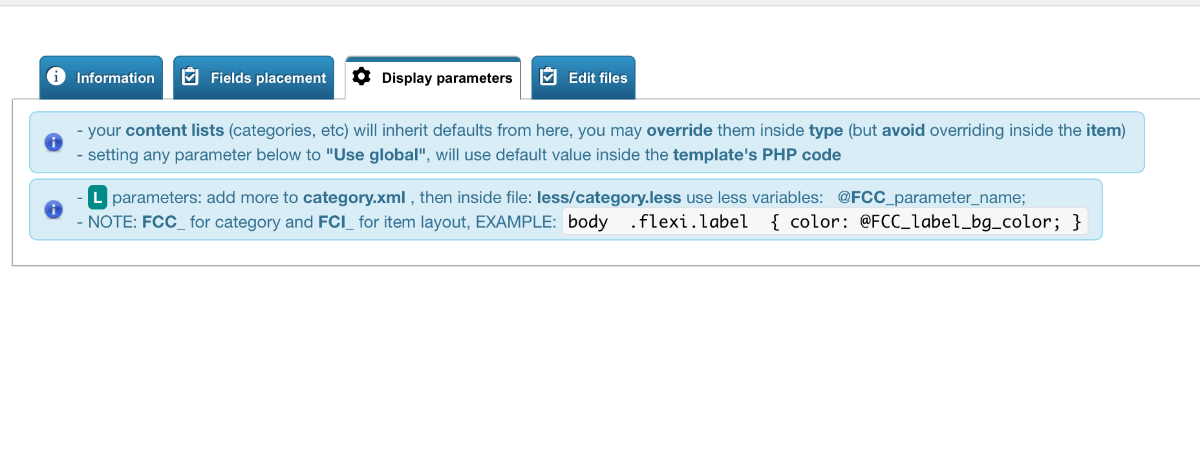Click the bold "Use global" text
This screenshot has width=1200, height=464.
tap(376, 155)
